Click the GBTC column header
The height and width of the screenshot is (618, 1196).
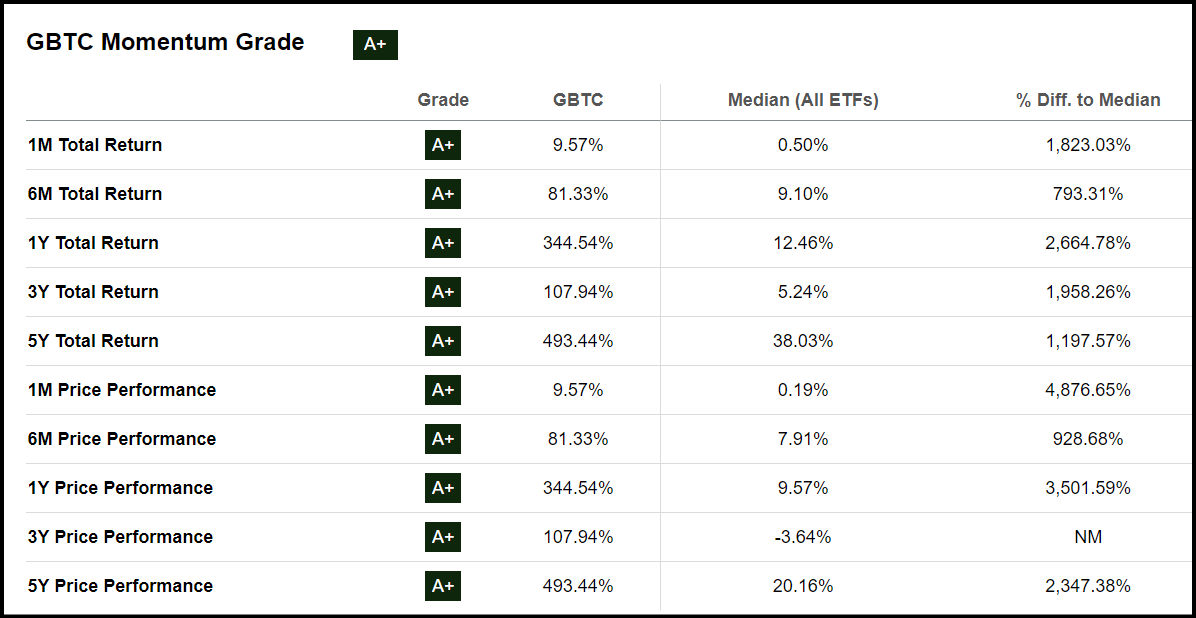point(578,100)
